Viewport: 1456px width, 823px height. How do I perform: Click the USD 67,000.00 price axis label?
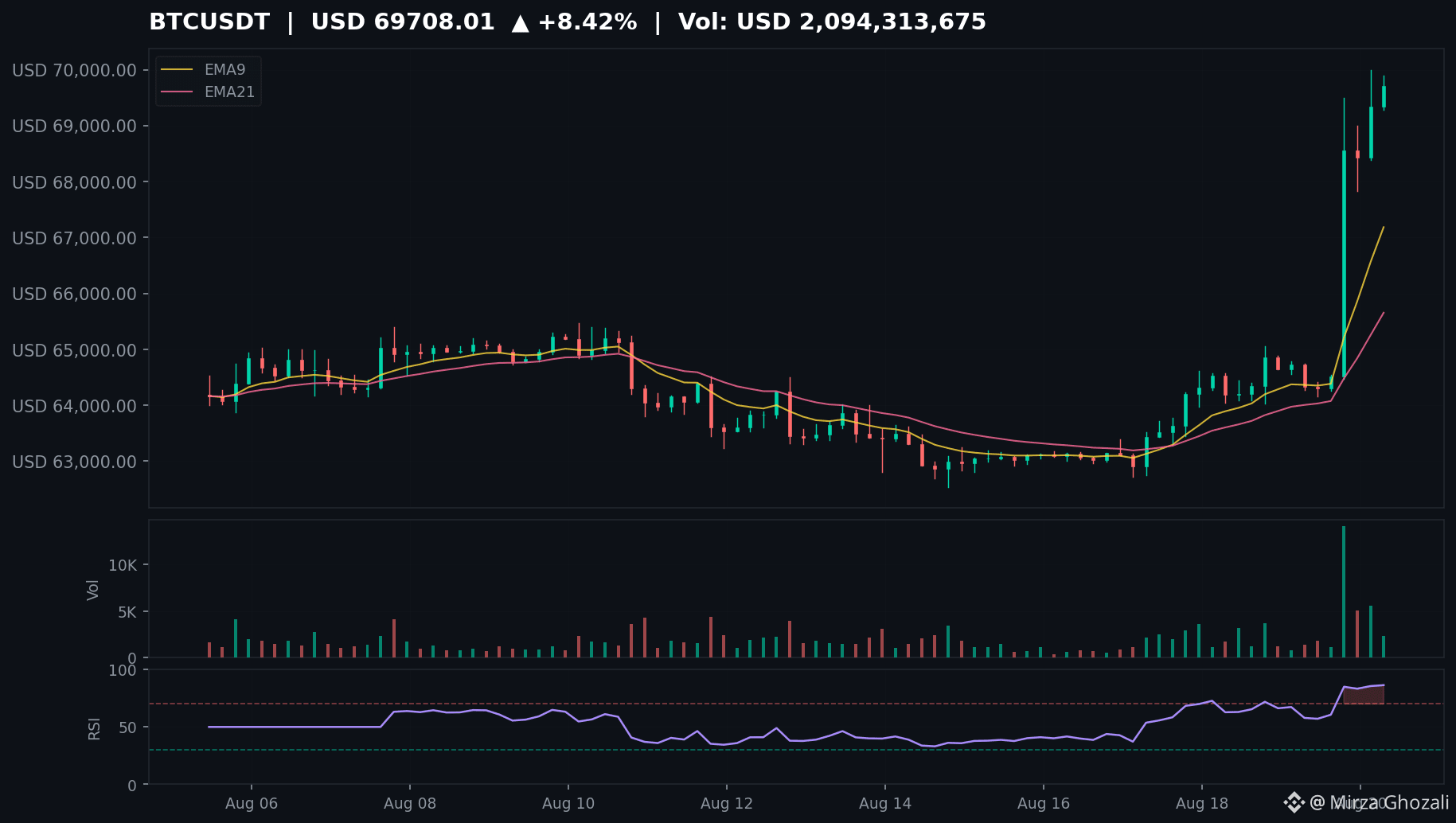pos(74,238)
